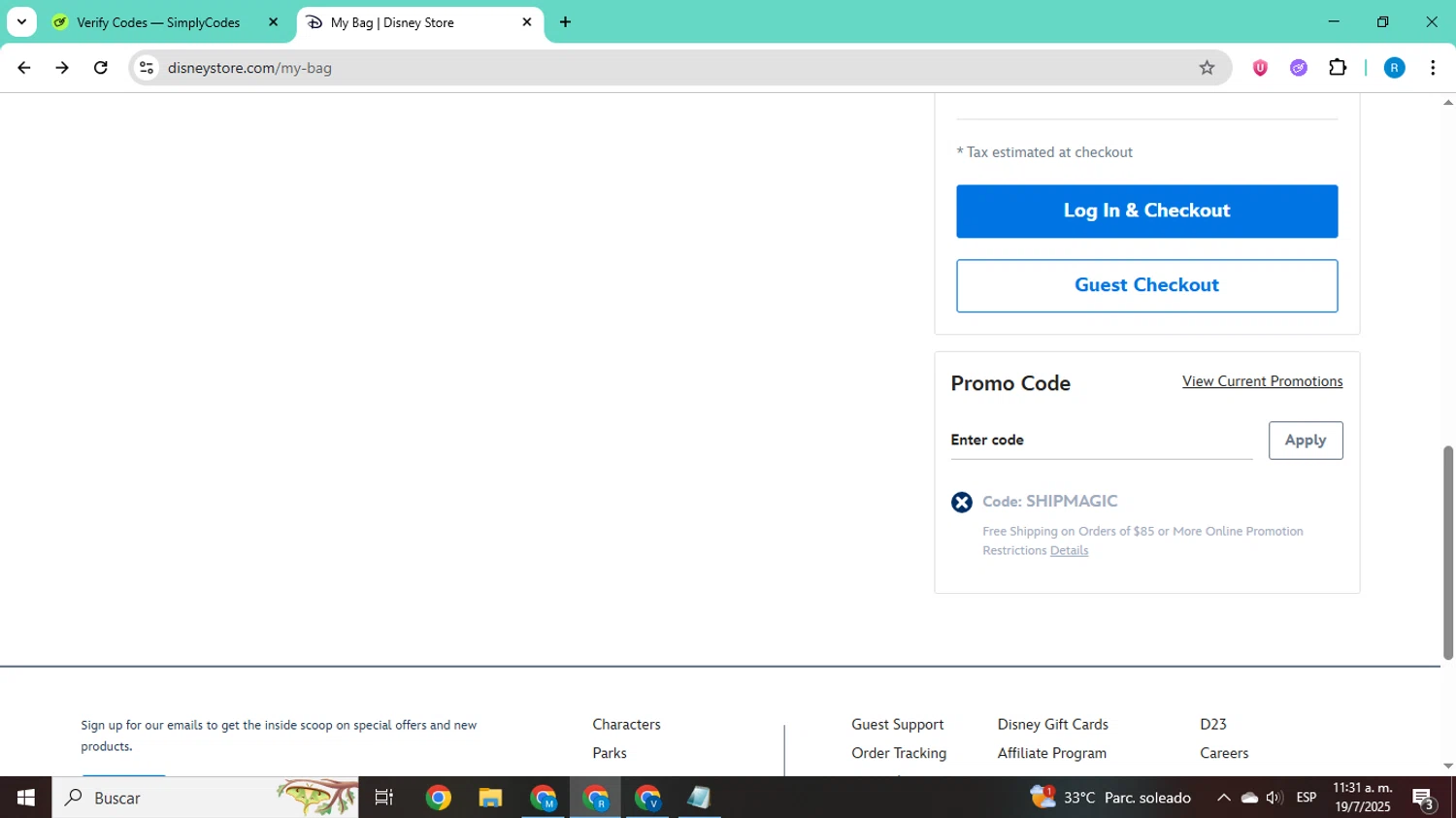Viewport: 1456px width, 818px height.
Task: Open the weather widget 33°C
Action: 1110,798
